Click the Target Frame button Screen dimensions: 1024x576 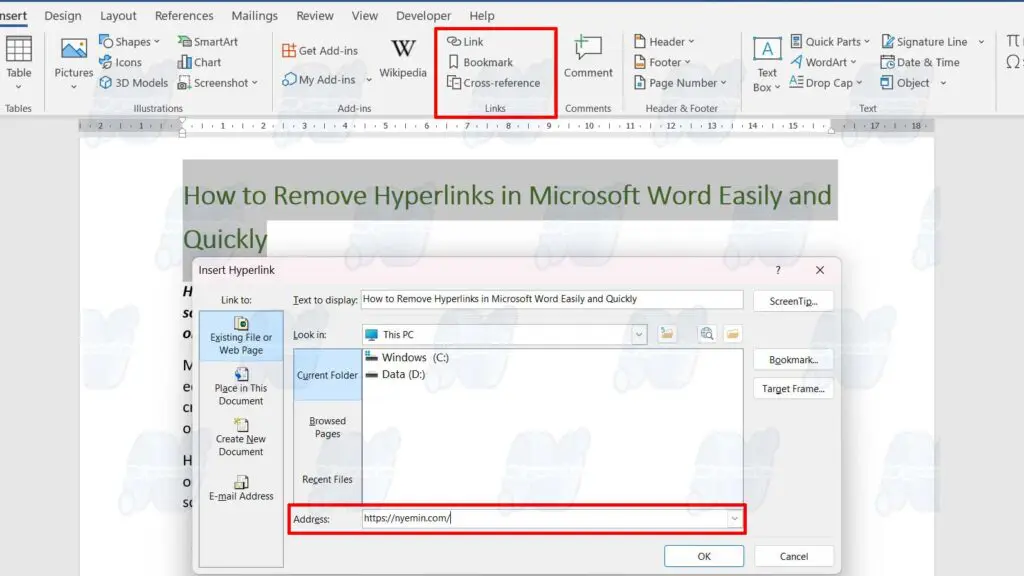pos(793,389)
